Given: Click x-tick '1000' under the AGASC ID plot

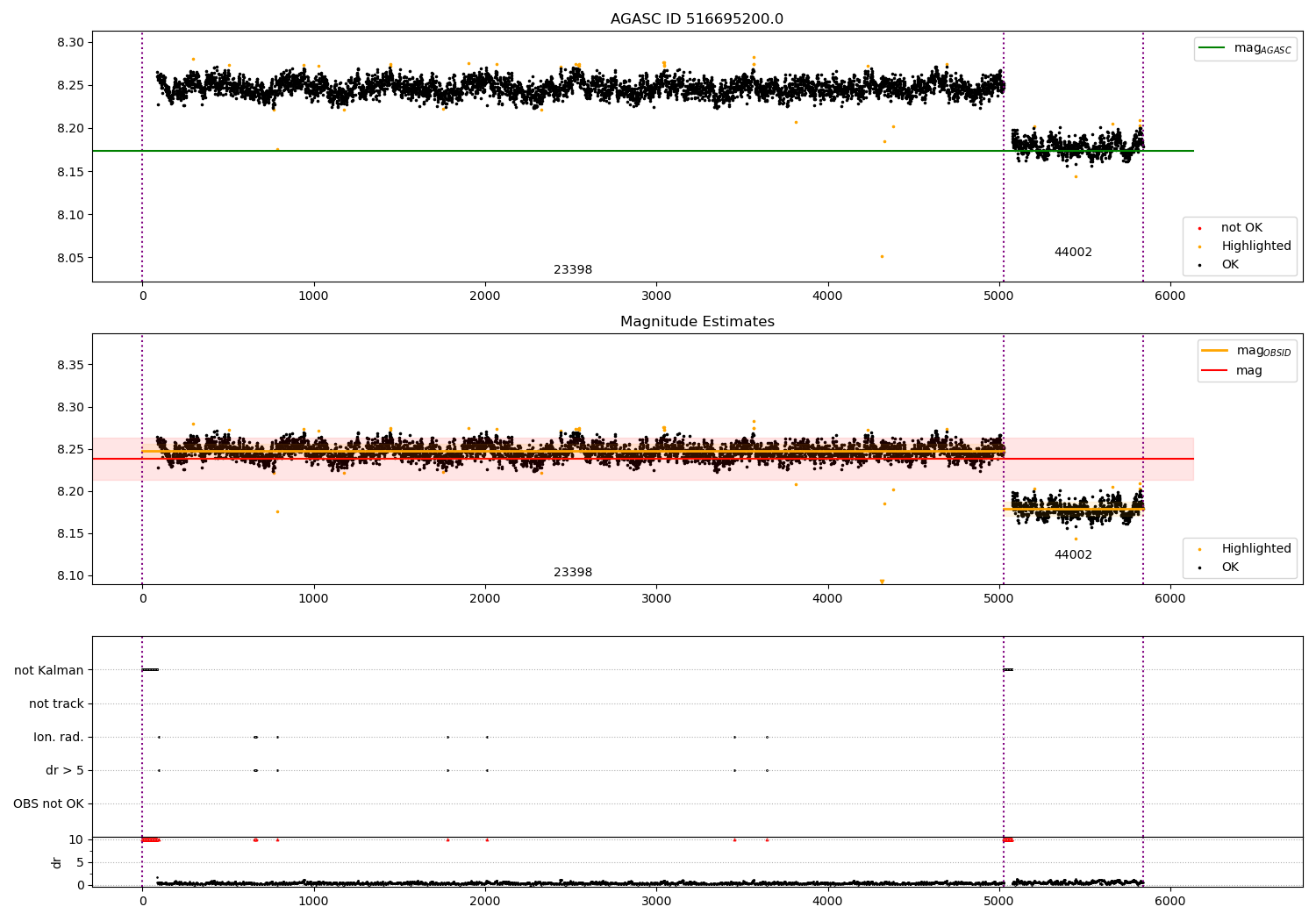Looking at the screenshot, I should (x=313, y=296).
